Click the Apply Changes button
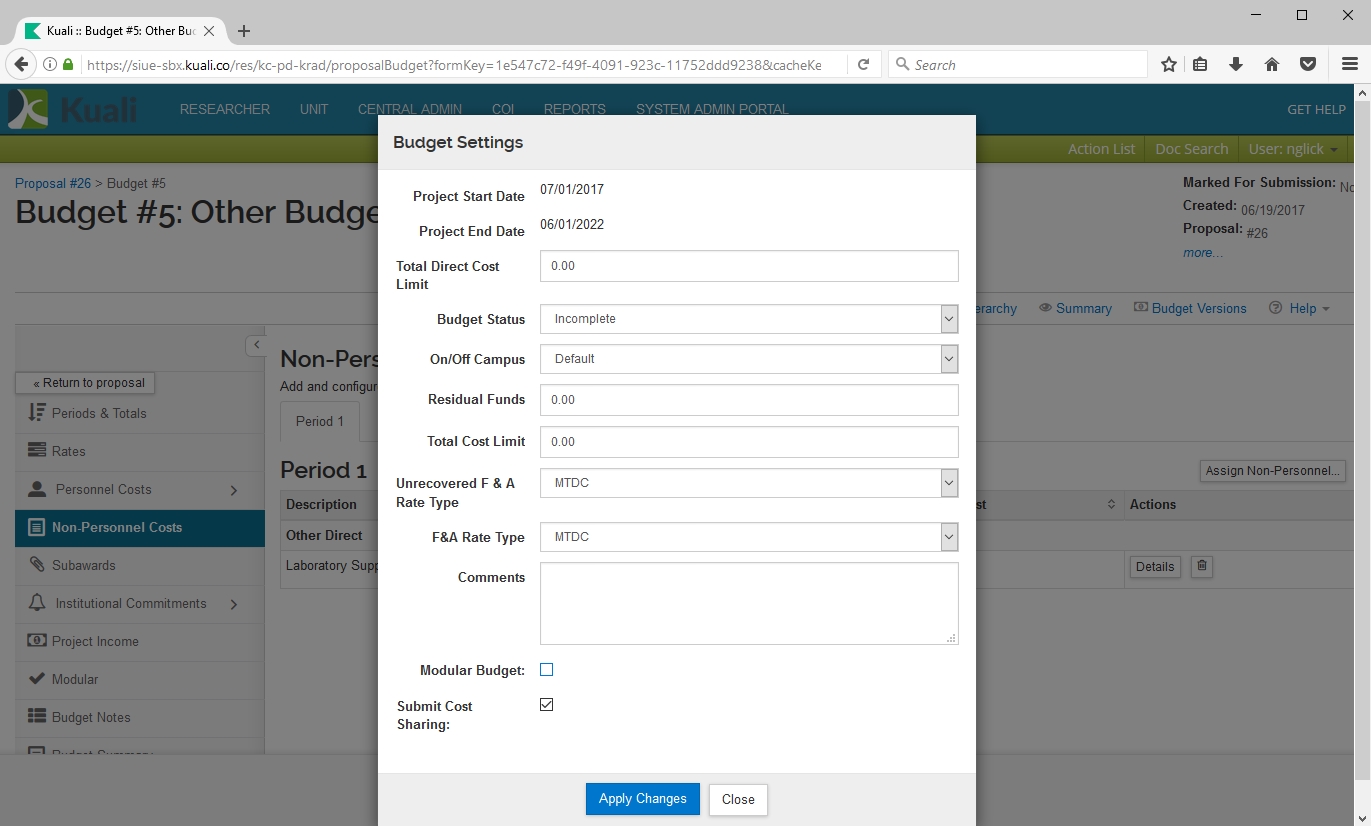Viewport: 1371px width, 826px height. 642,799
